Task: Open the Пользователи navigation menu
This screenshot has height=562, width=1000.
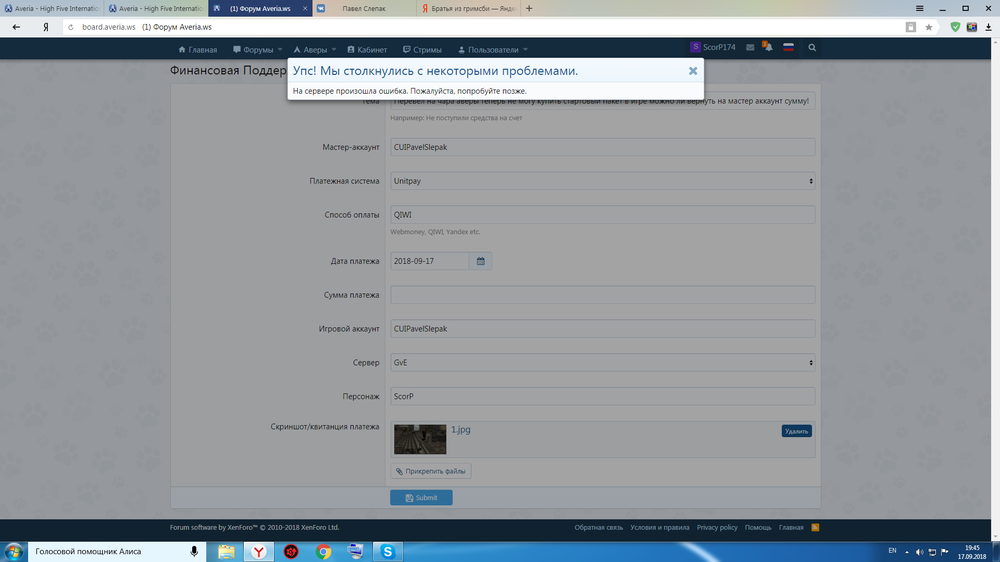Action: point(492,49)
